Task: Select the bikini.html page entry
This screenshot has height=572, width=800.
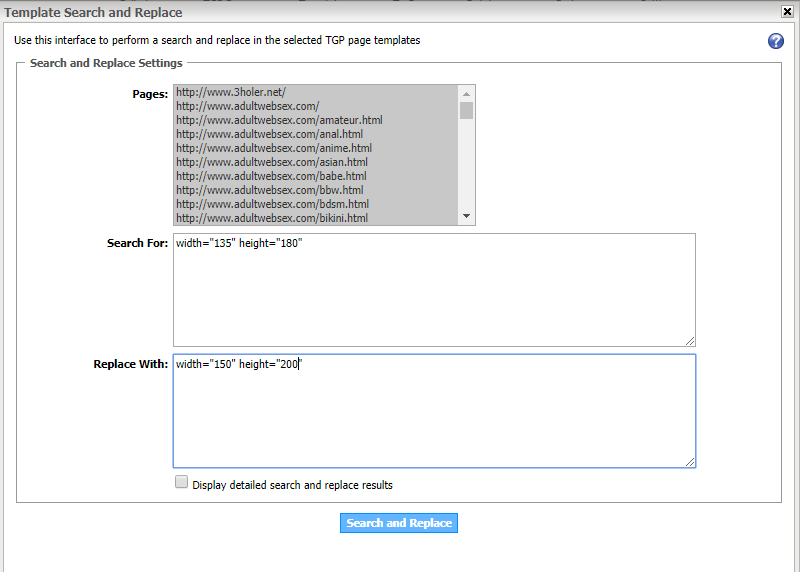Action: coord(272,218)
